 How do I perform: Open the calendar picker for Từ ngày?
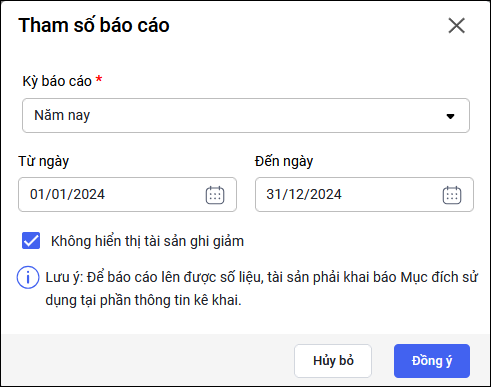point(215,195)
